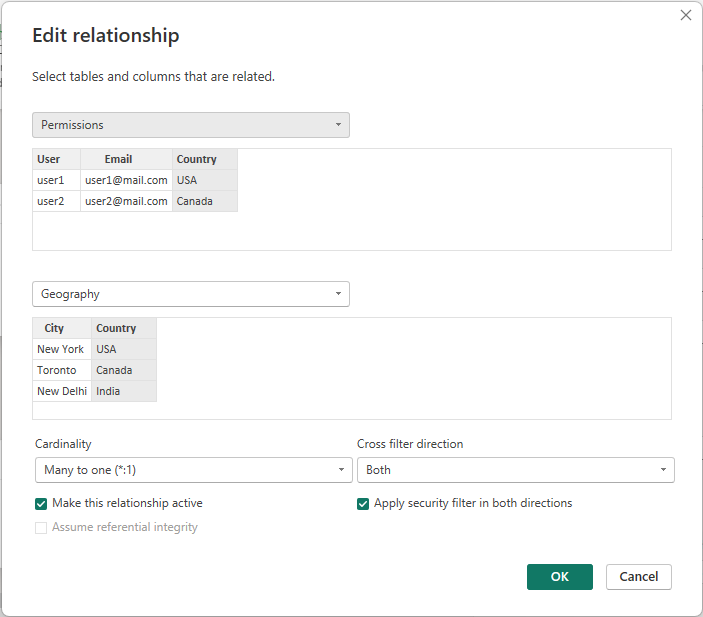Image resolution: width=703 pixels, height=617 pixels.
Task: Select the Email column header
Action: tap(118, 159)
